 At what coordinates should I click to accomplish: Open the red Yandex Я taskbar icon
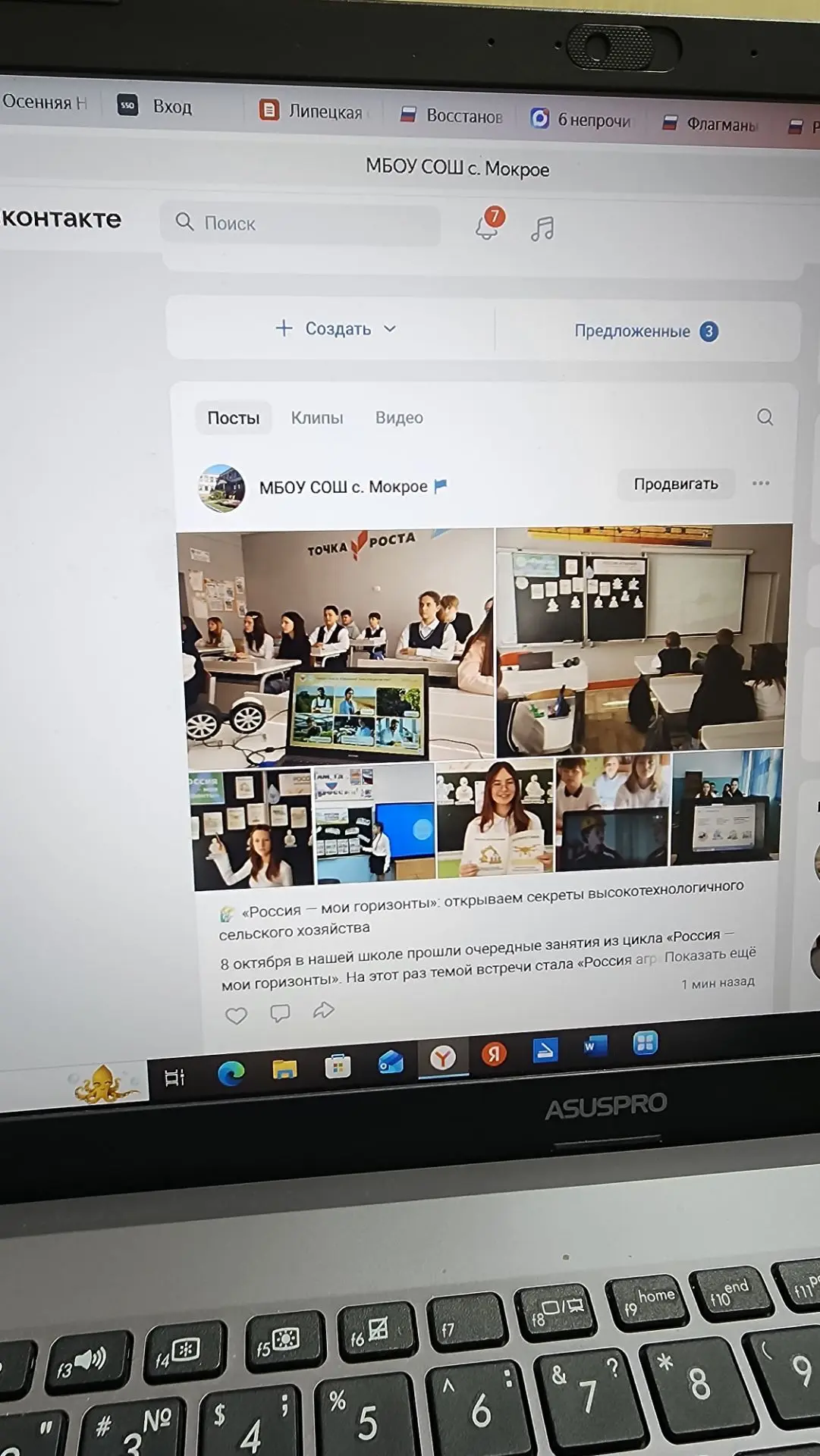[x=495, y=1053]
